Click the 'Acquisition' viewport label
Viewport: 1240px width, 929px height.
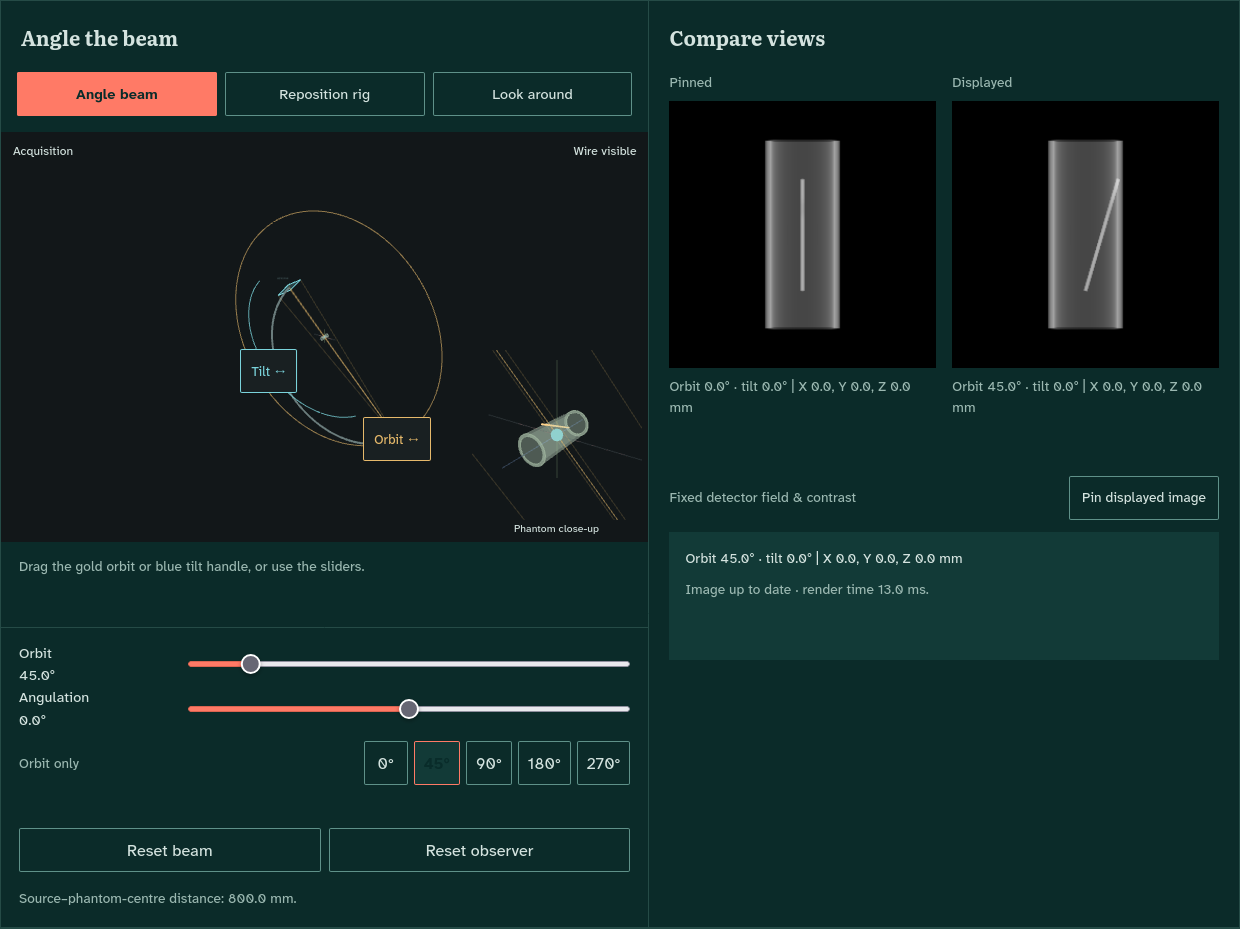click(43, 151)
